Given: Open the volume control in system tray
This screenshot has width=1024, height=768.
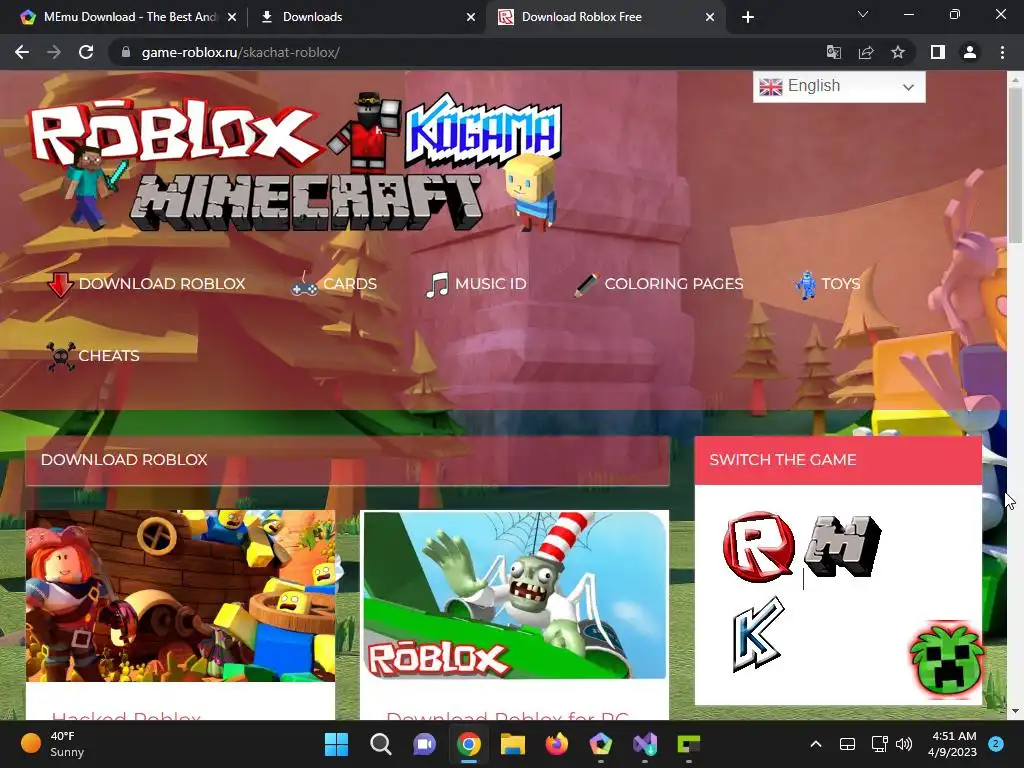Looking at the screenshot, I should (904, 744).
